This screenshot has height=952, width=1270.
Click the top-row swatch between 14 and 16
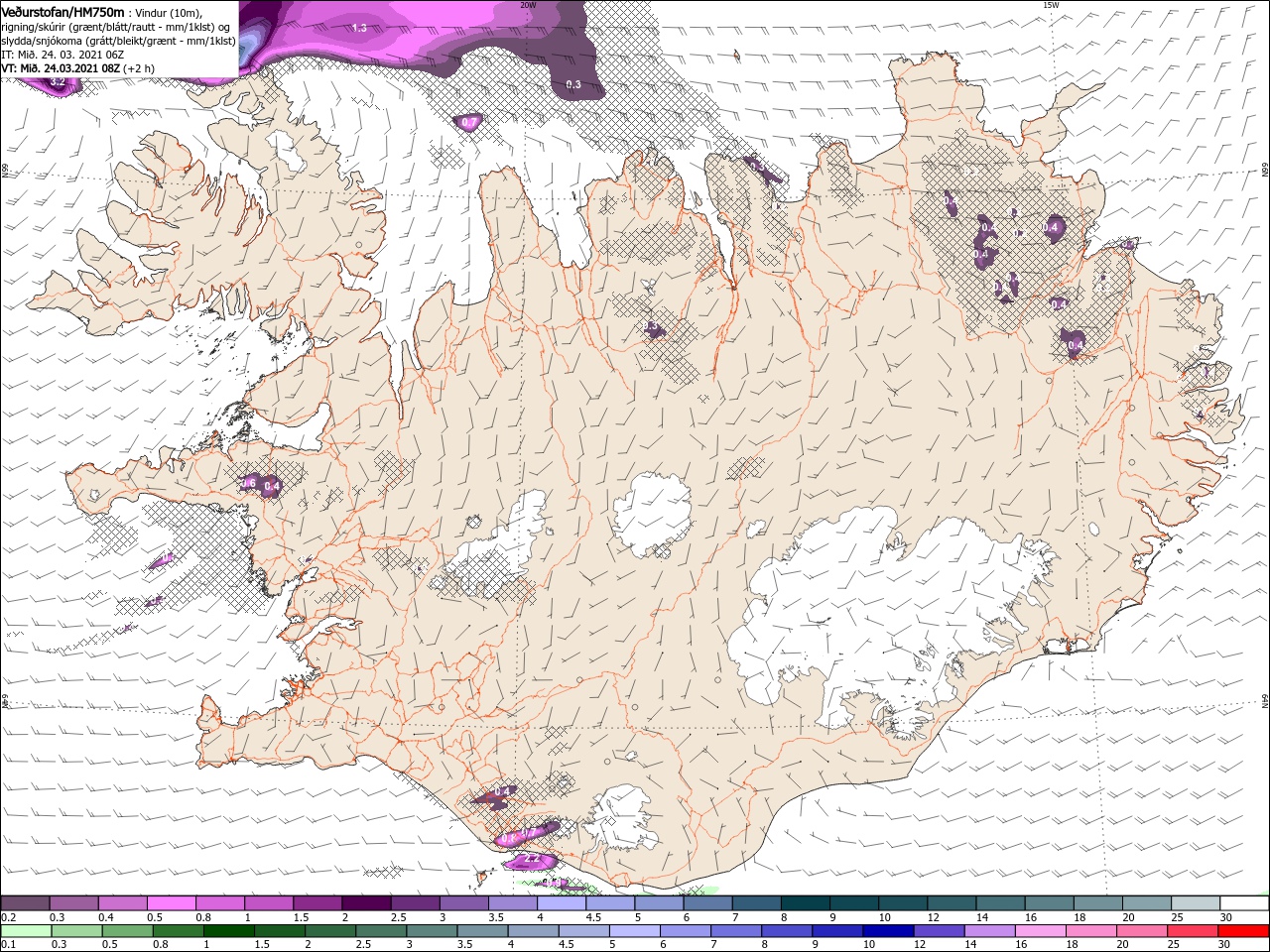tap(1001, 903)
